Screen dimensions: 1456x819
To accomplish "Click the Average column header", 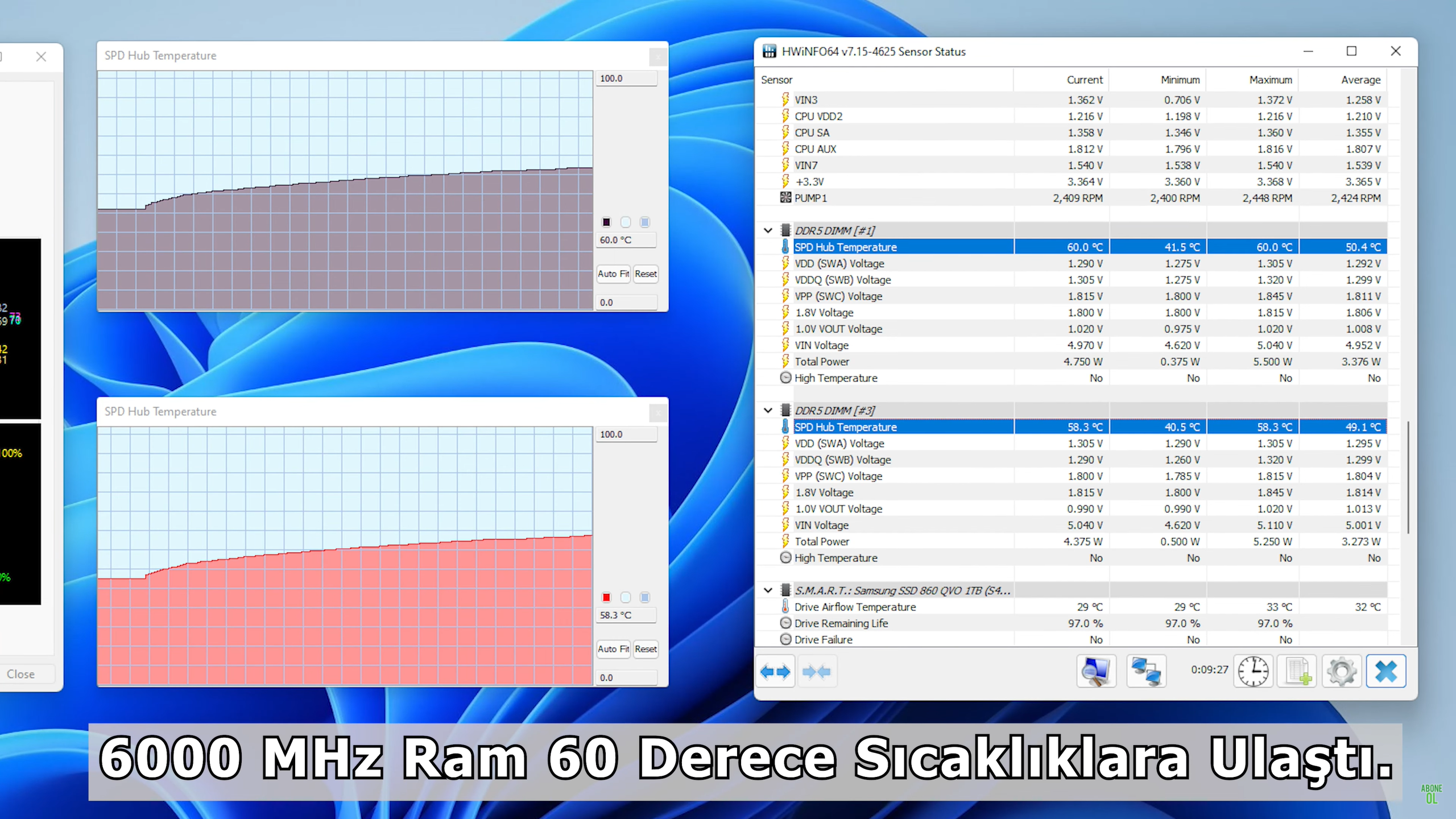I will coord(1343,80).
